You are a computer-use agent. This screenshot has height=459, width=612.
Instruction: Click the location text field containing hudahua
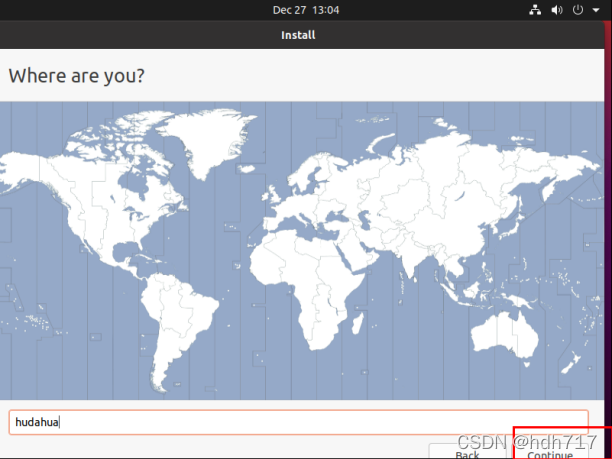point(299,422)
